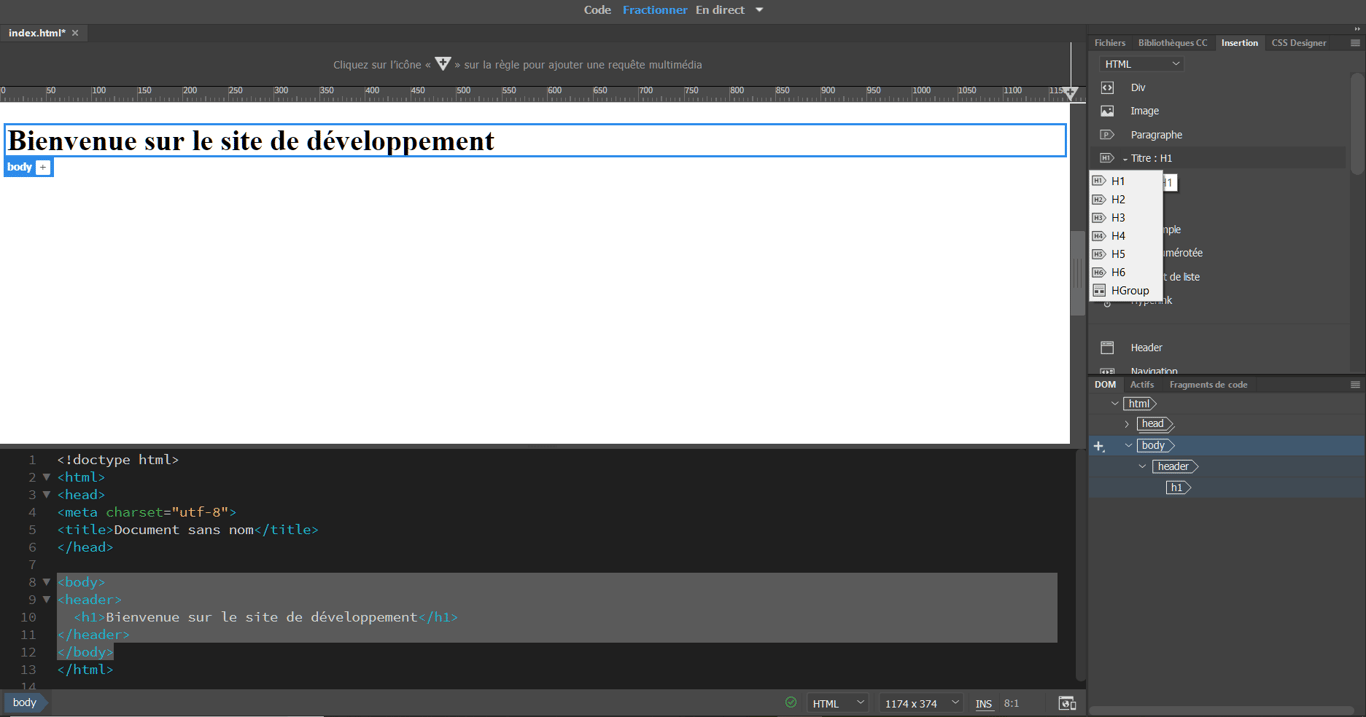Screen dimensions: 1366x717
Task: Click the plus icon beside body in DOM
Action: [x=1099, y=446]
